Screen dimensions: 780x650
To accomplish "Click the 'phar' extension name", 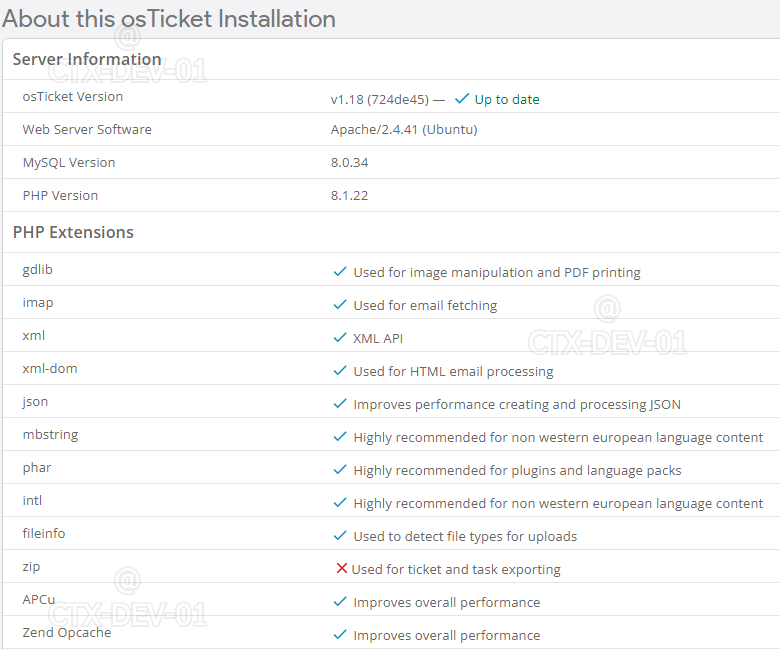I will (x=37, y=468).
